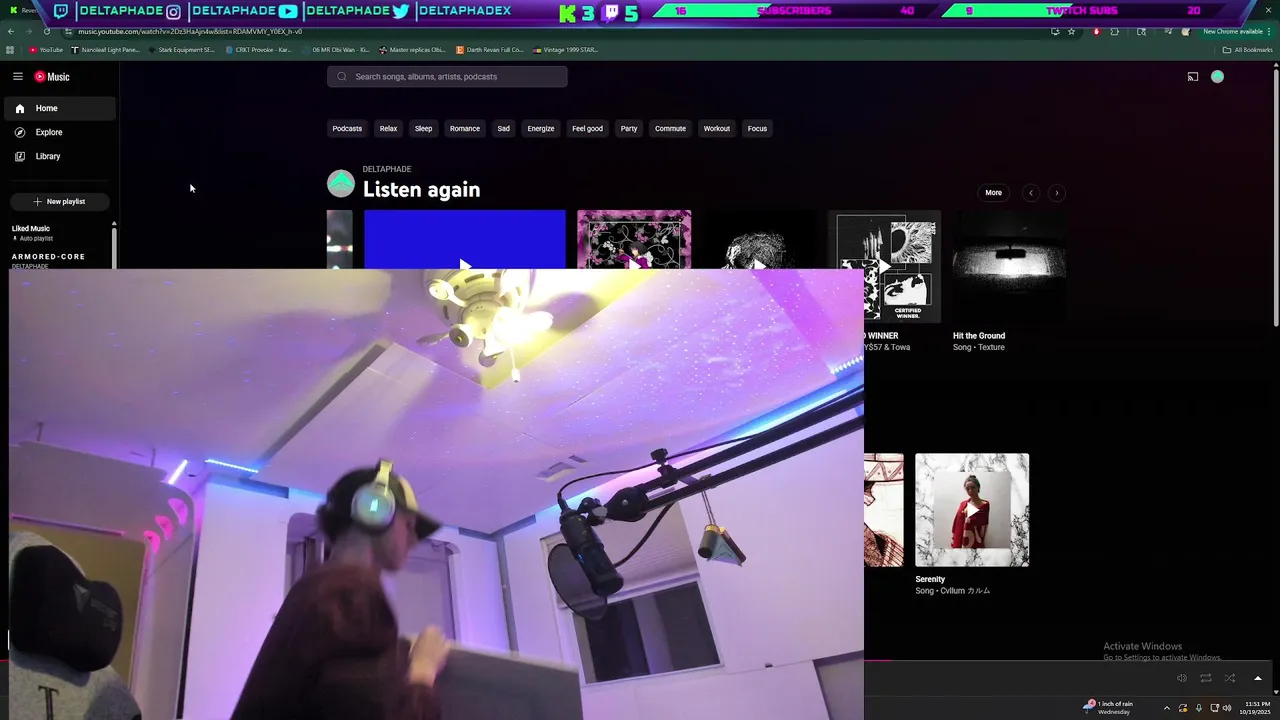Select the Romance mood chip
The image size is (1280, 720).
click(x=465, y=128)
